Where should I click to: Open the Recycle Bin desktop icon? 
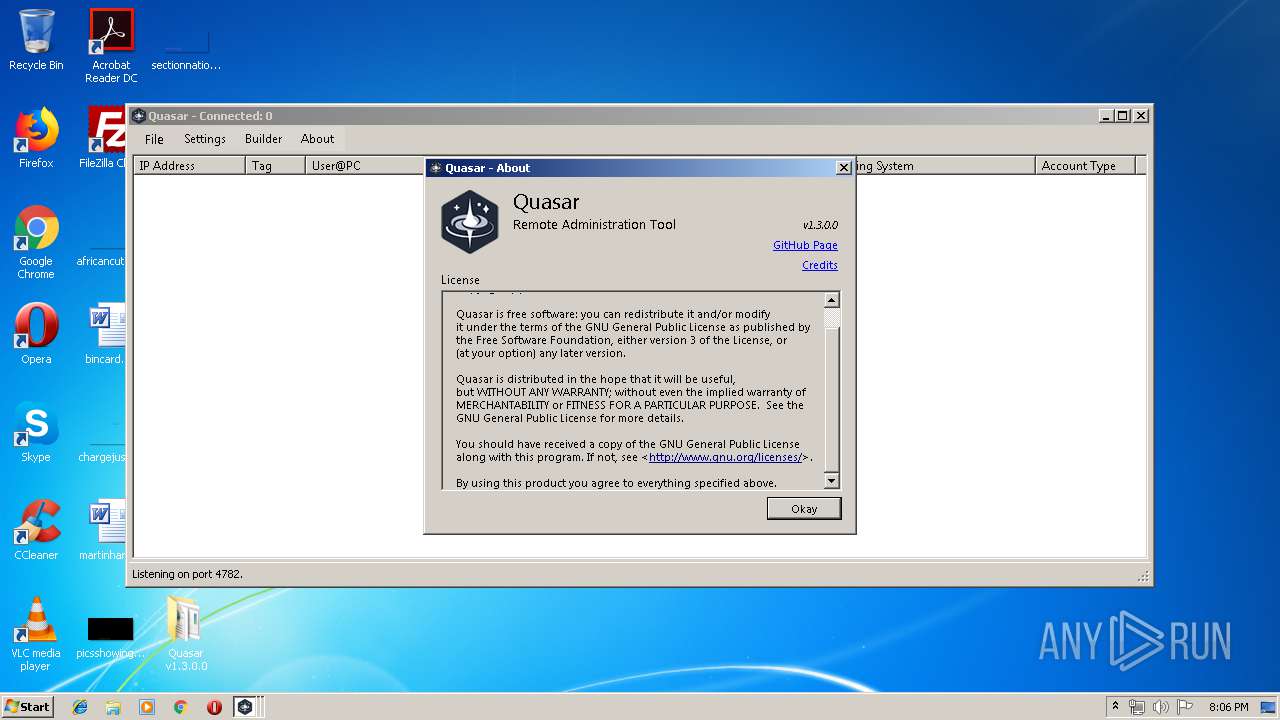36,40
